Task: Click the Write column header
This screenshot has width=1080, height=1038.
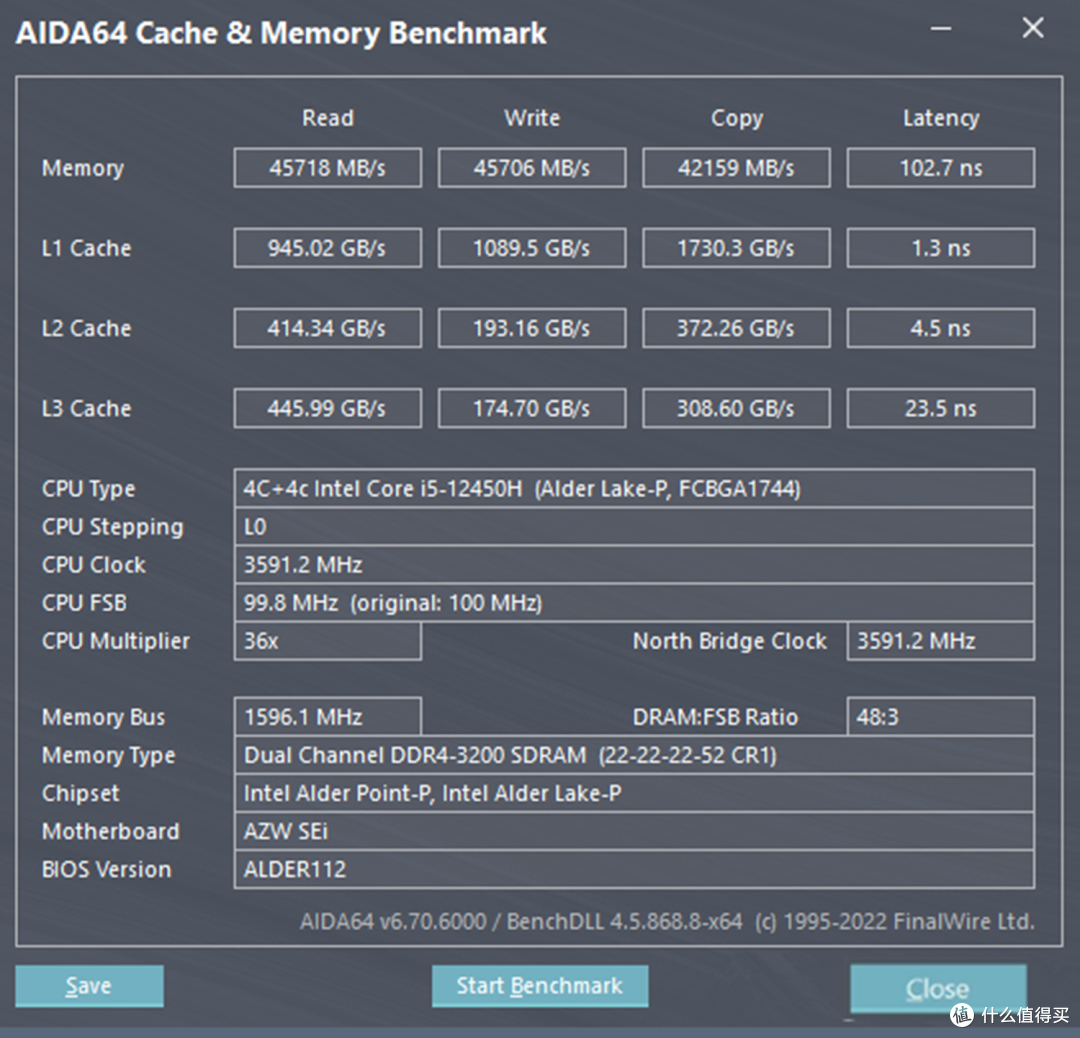Action: click(x=532, y=118)
